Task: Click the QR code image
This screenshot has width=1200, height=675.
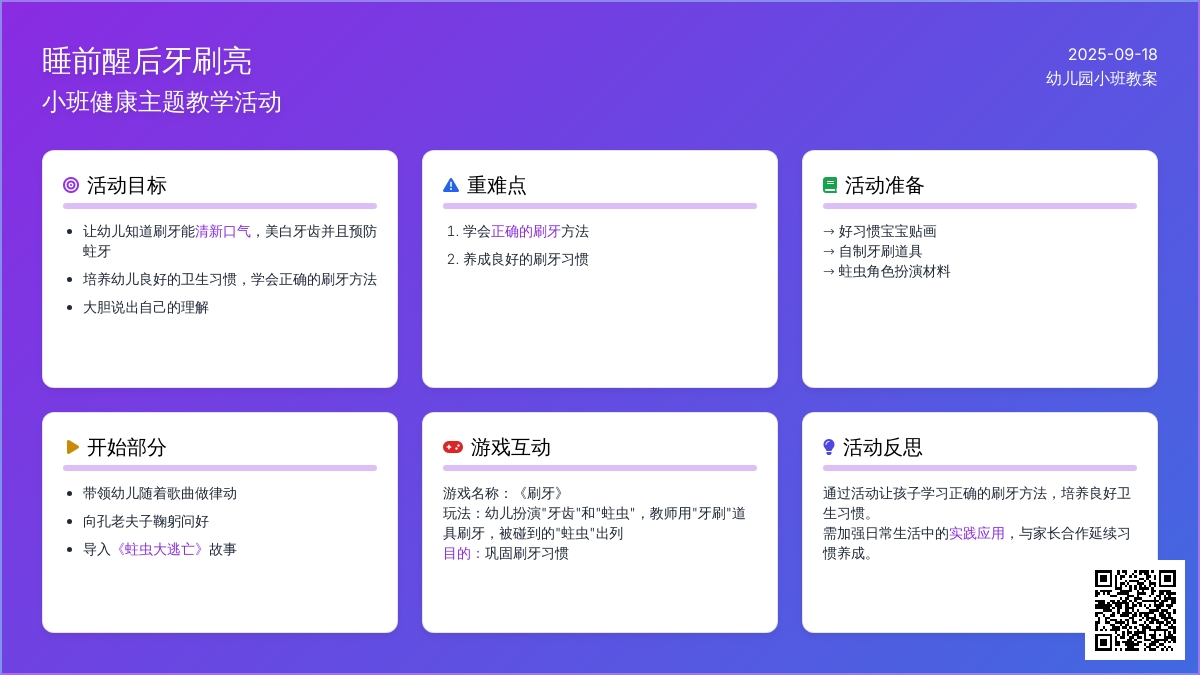Action: pyautogui.click(x=1135, y=610)
